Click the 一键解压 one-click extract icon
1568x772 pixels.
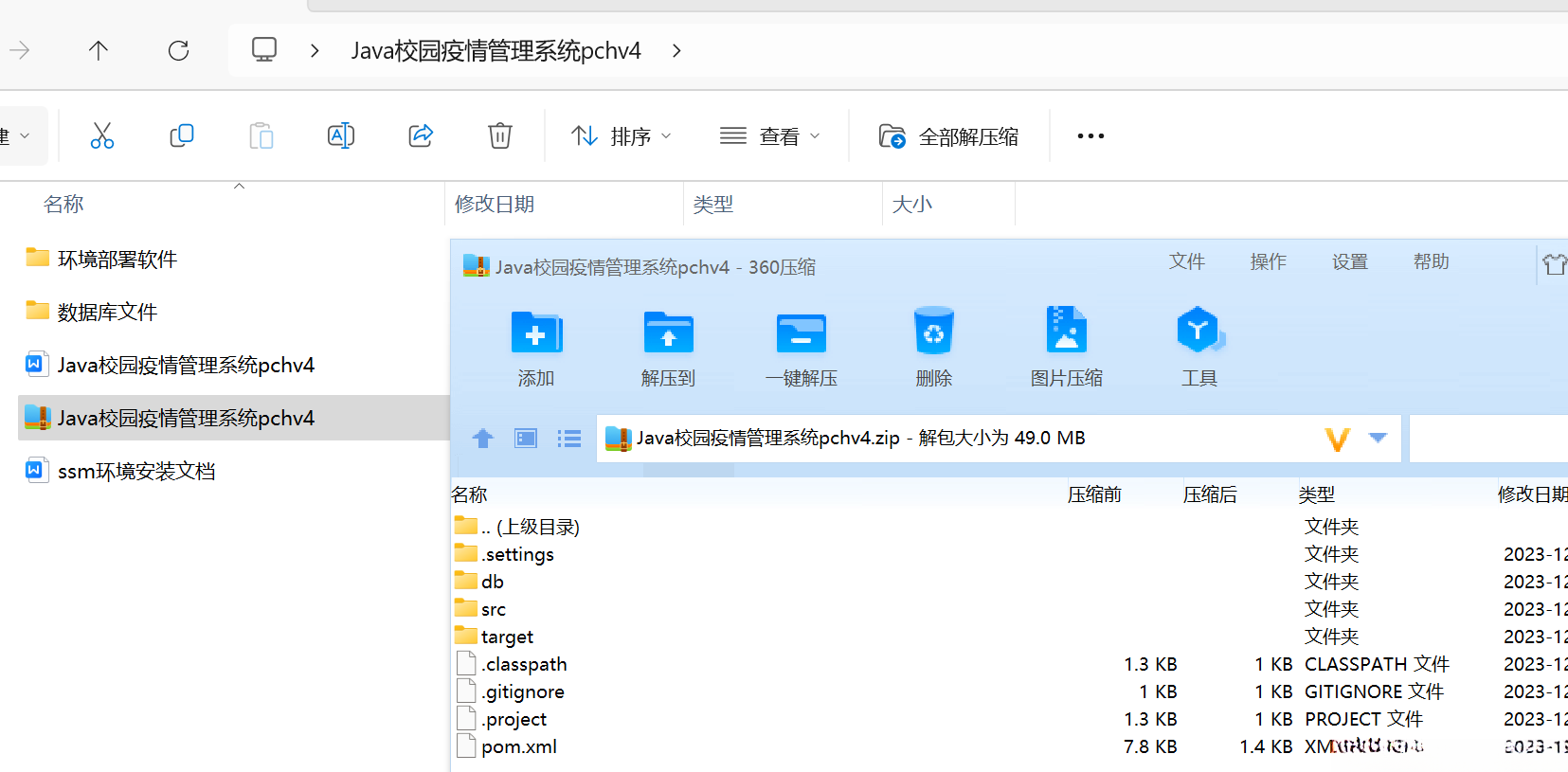(802, 347)
